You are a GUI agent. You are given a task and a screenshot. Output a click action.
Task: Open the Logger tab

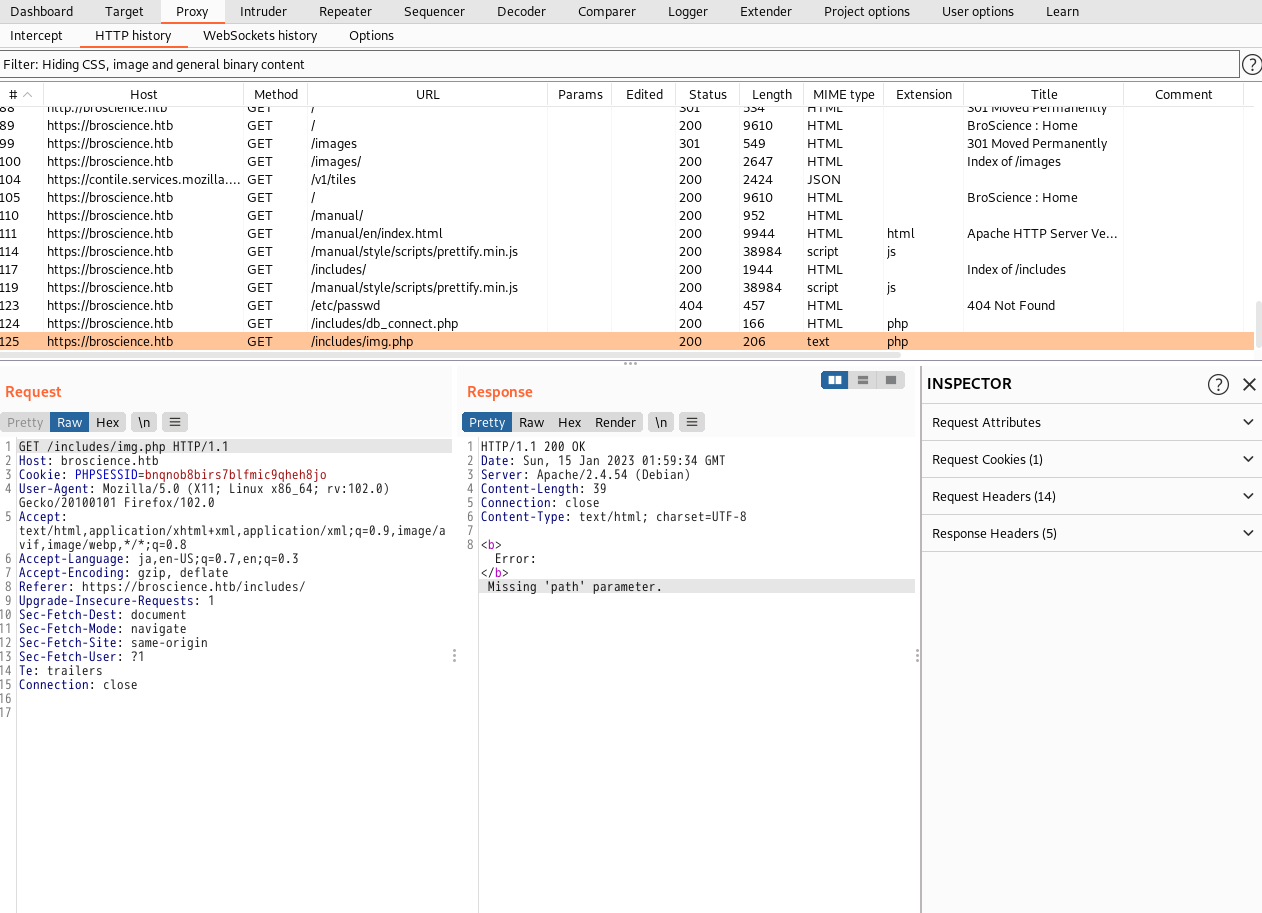pos(687,11)
